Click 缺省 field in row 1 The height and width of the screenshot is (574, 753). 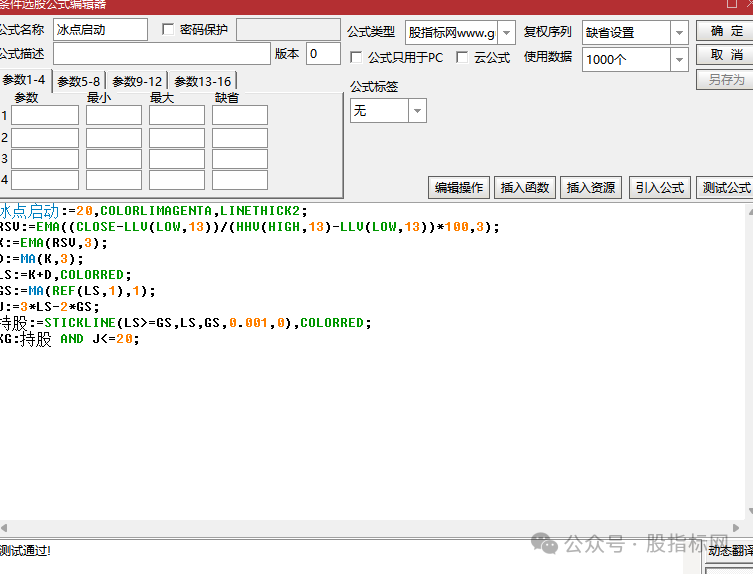(240, 115)
